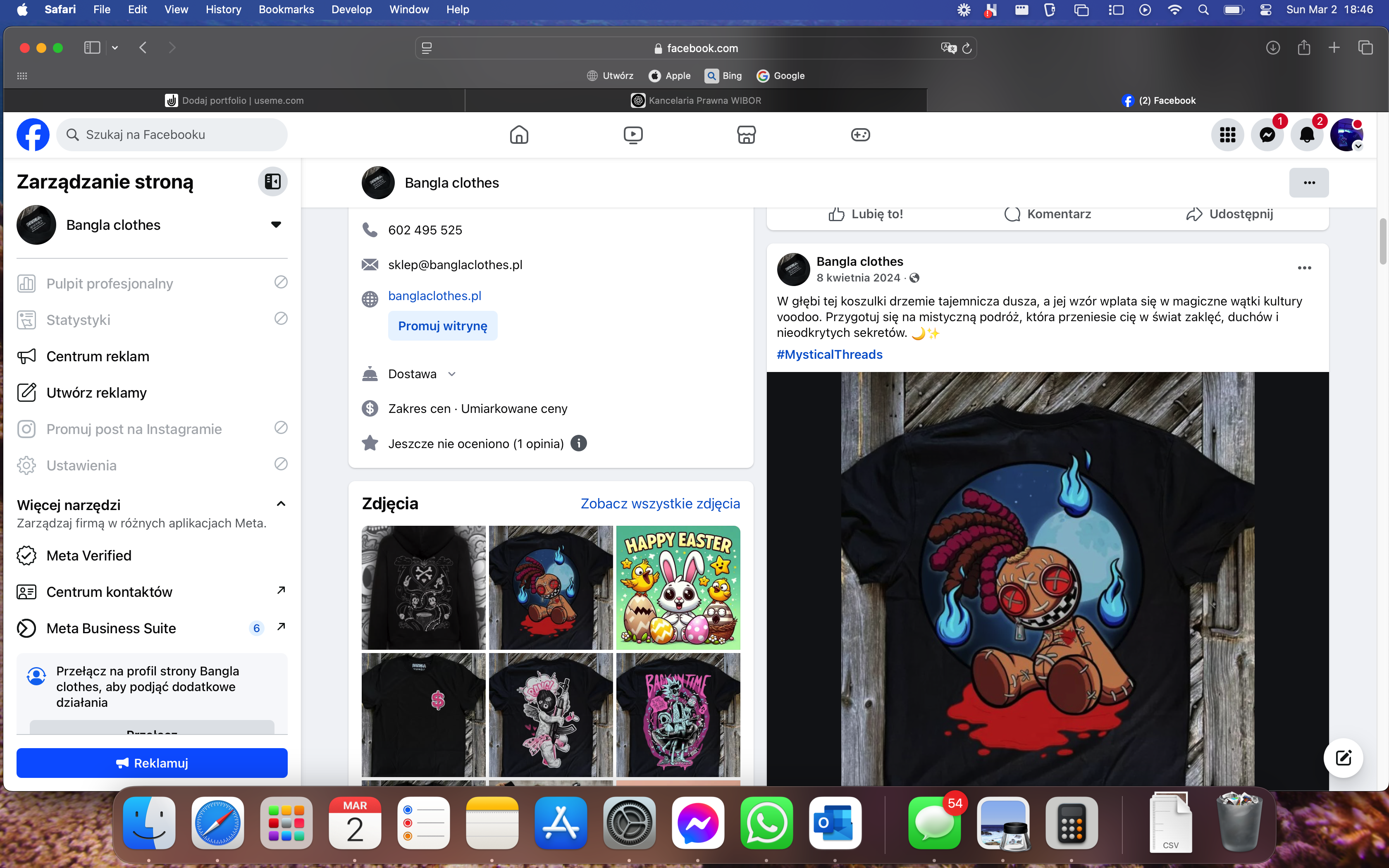Open Meta Verified
Viewport: 1389px width, 868px height.
click(152, 556)
